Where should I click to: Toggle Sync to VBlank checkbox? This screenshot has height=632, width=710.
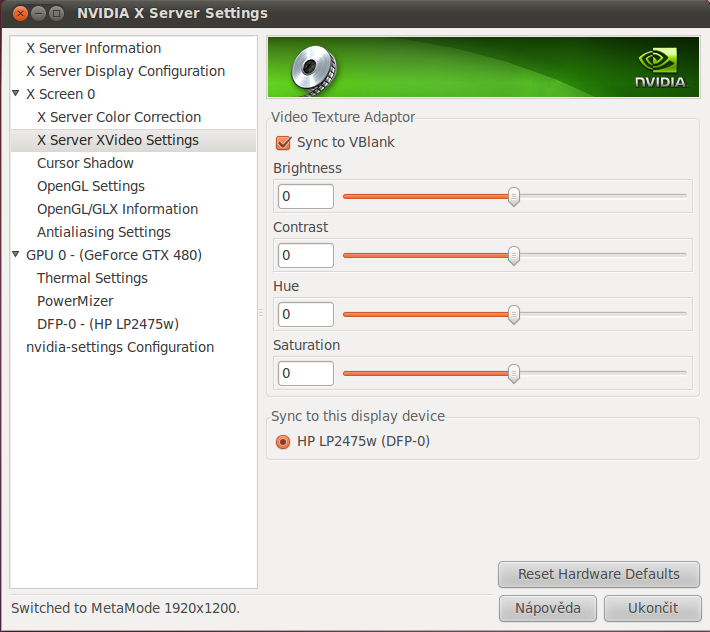(283, 143)
